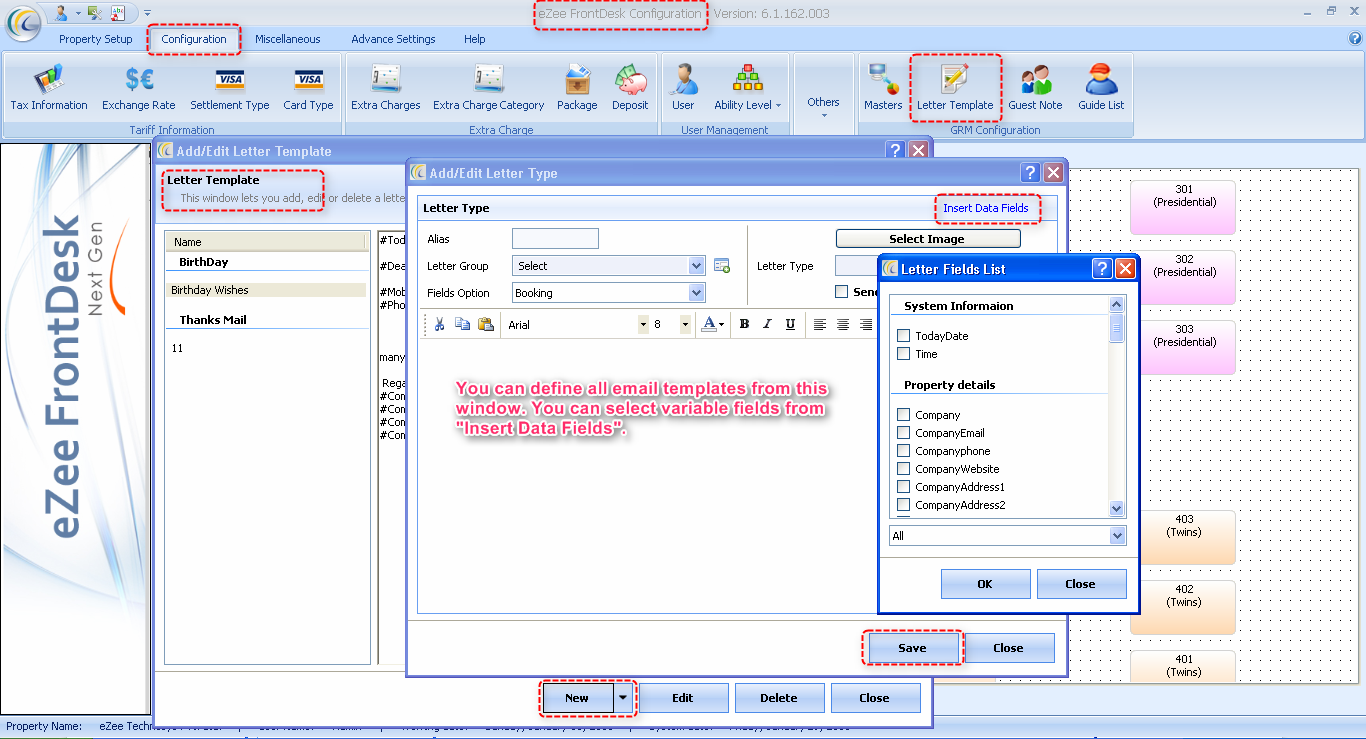Open the font color dropdown arrow
This screenshot has height=739, width=1366.
[722, 324]
